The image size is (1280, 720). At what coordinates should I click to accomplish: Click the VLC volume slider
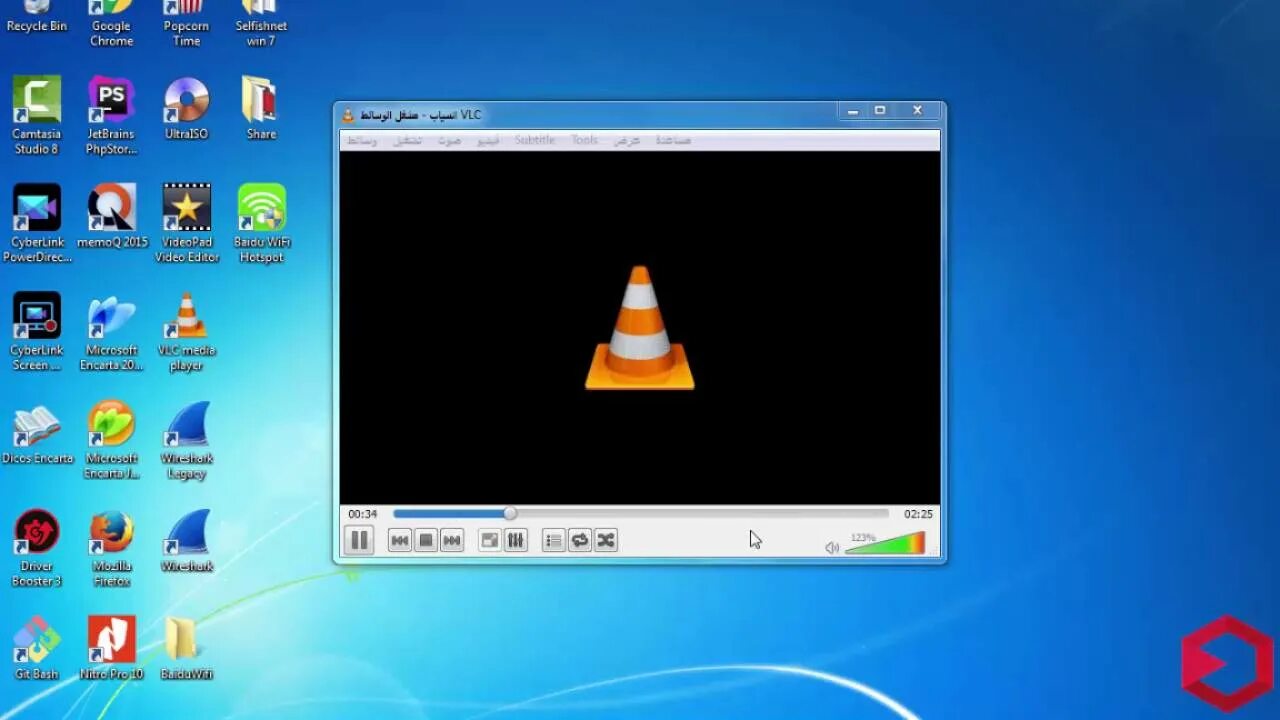[x=886, y=543]
